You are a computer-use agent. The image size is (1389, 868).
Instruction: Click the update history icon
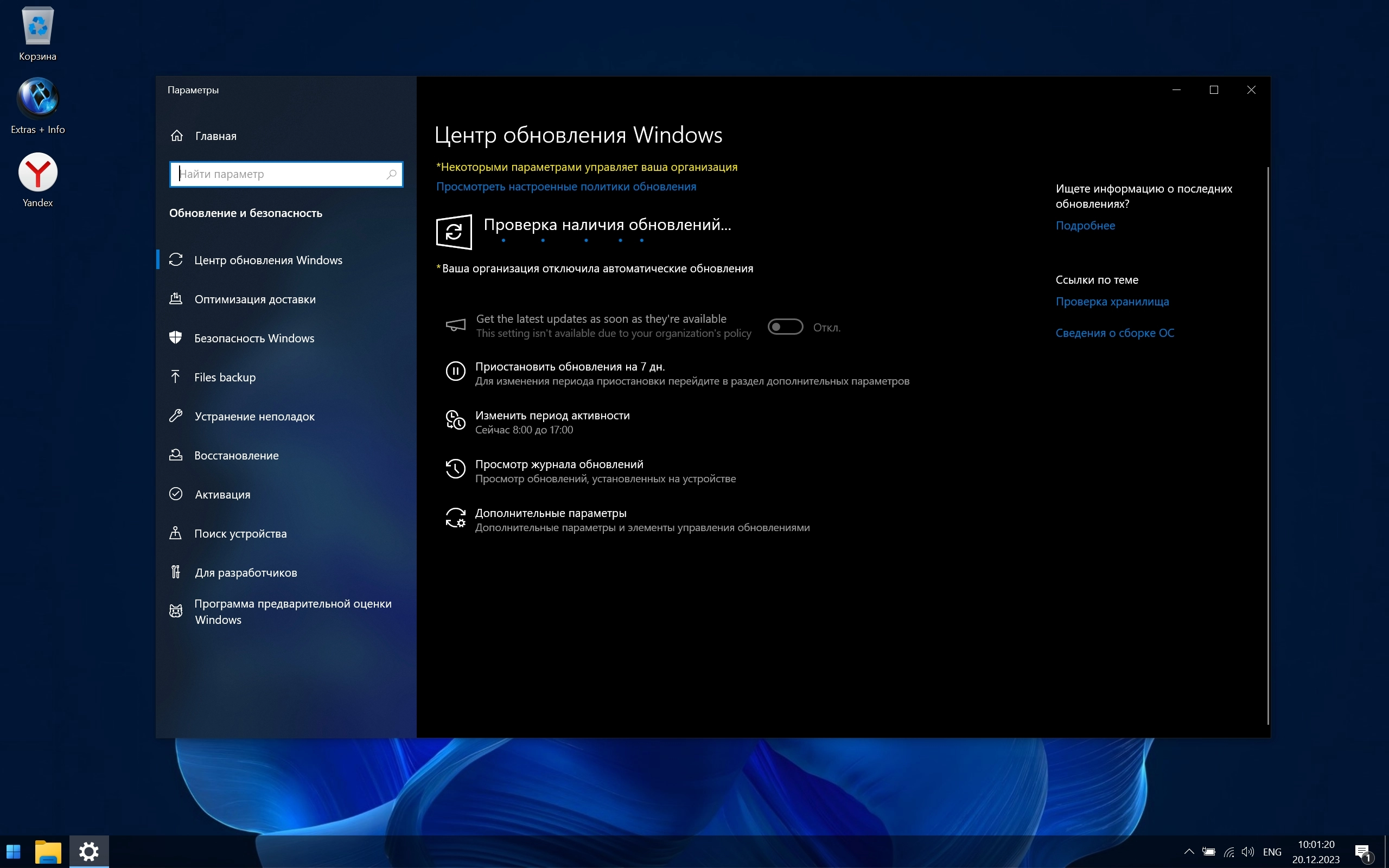[455, 468]
